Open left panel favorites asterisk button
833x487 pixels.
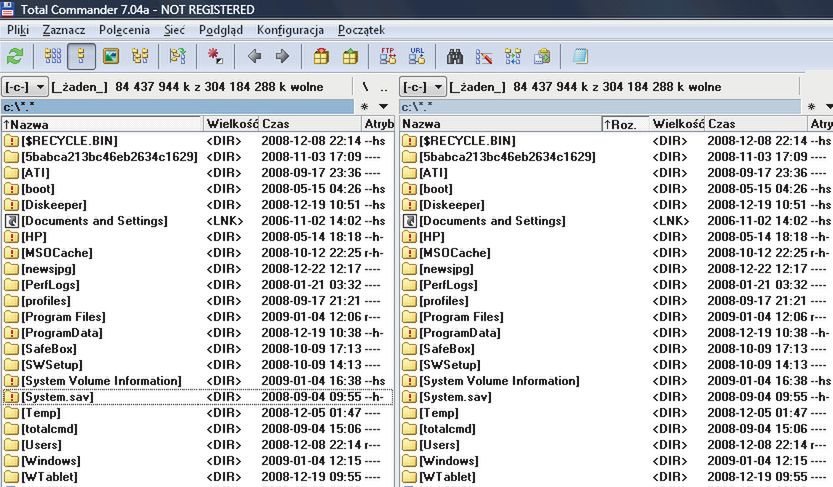click(364, 107)
